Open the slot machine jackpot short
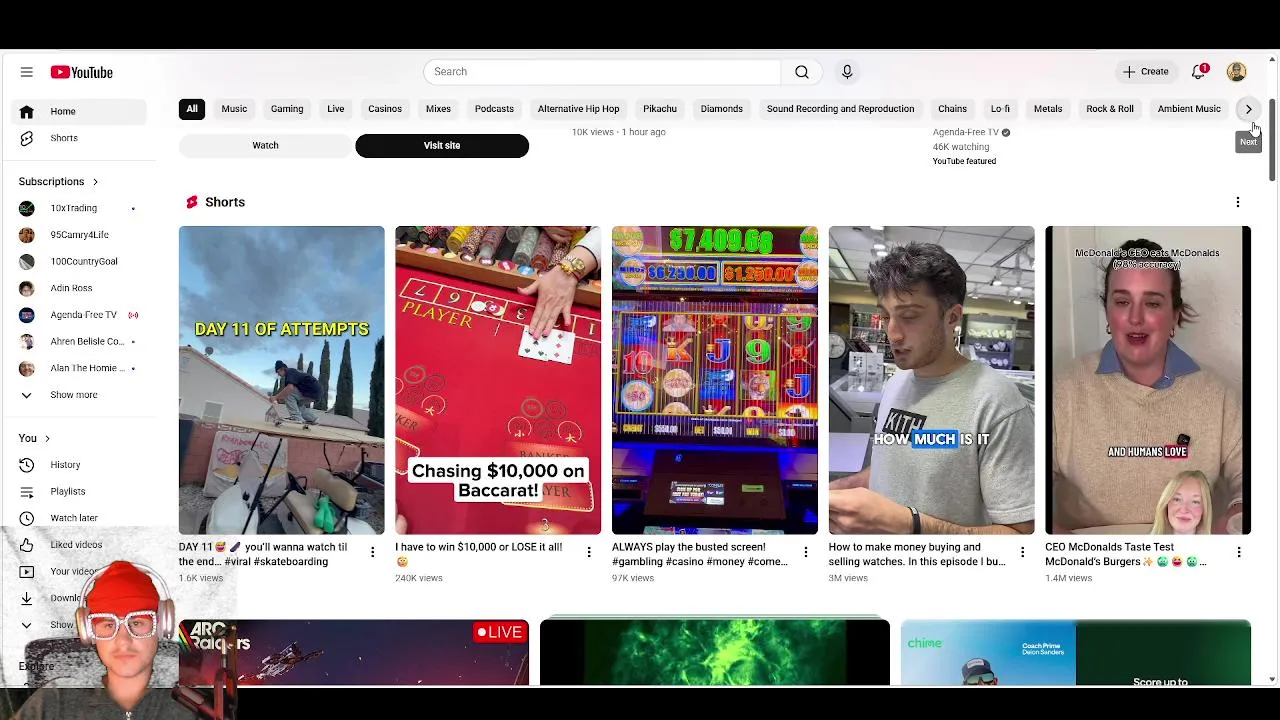The image size is (1280, 720). click(x=715, y=380)
